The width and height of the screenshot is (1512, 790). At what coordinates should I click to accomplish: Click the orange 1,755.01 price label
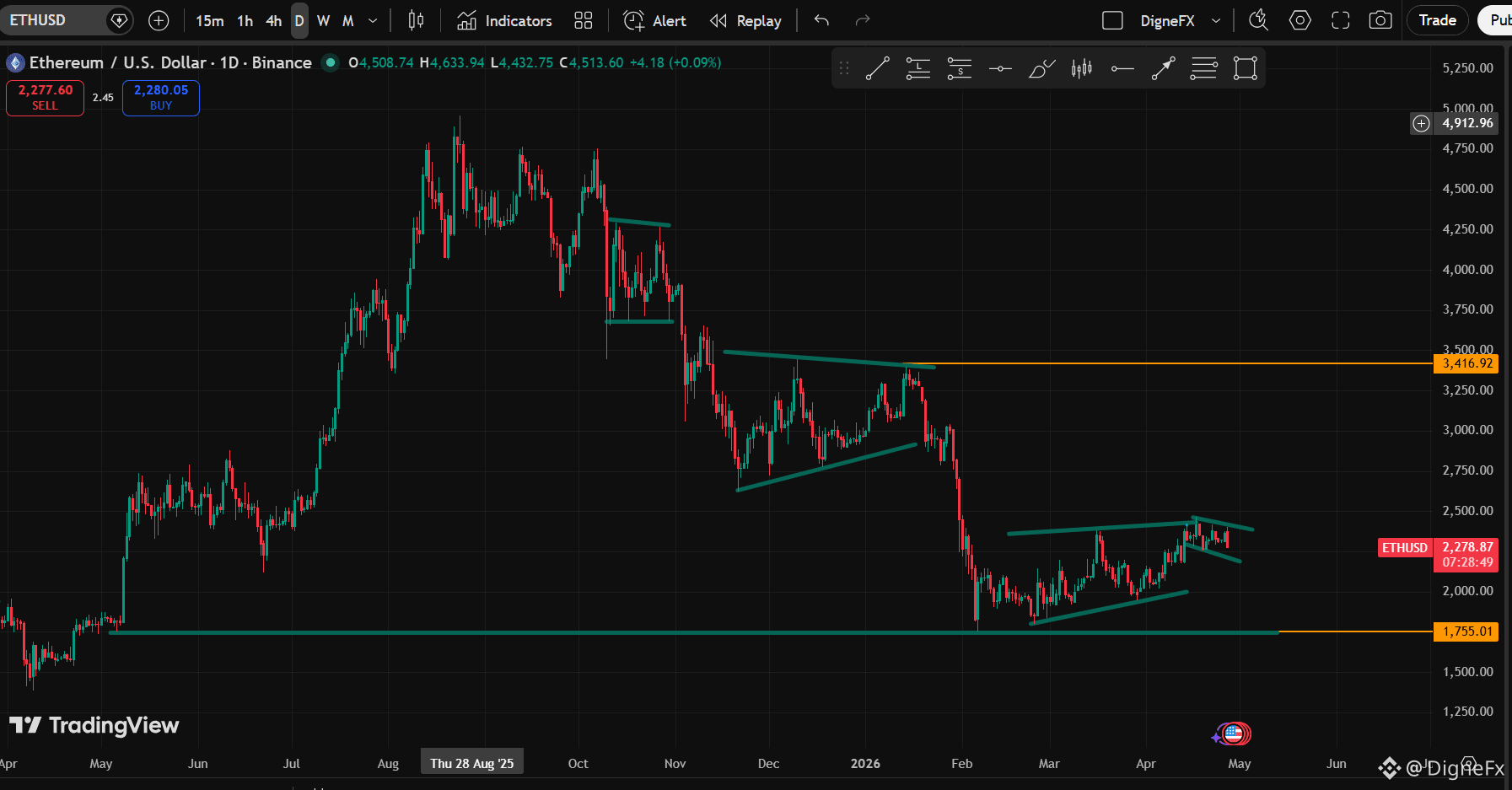(1466, 631)
